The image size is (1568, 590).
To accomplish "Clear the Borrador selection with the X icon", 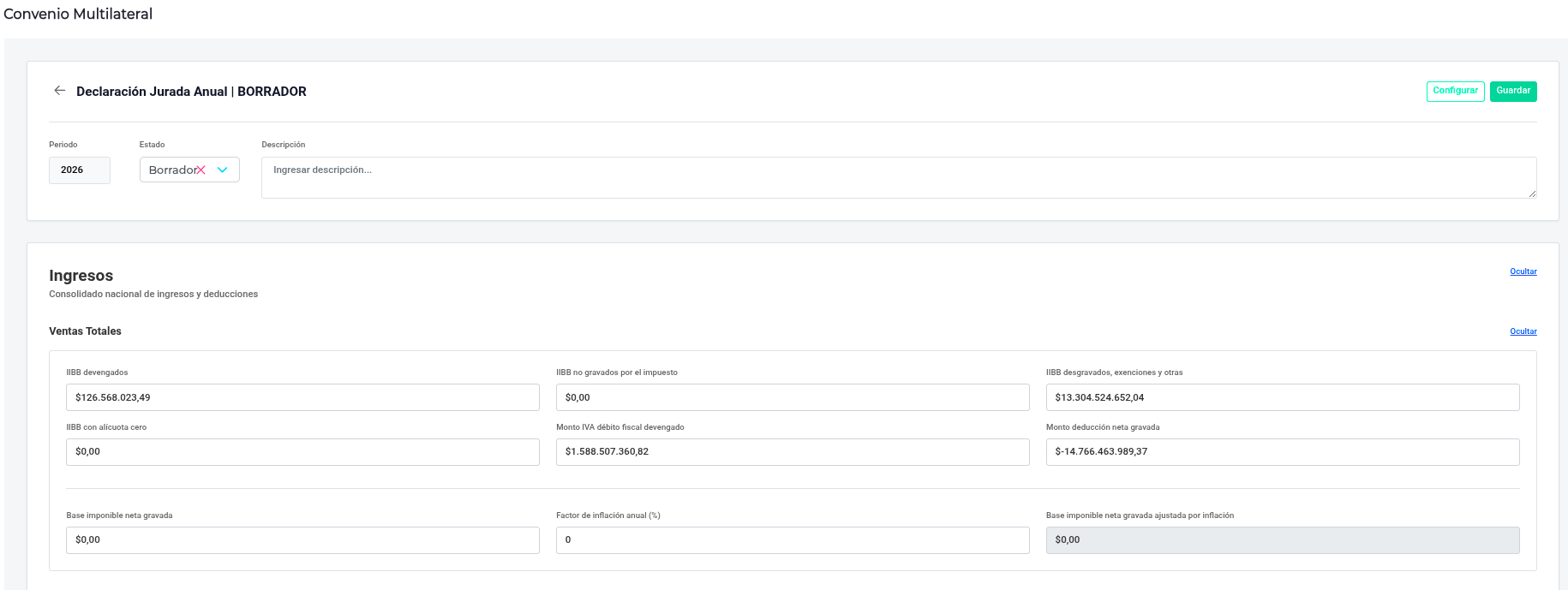I will pos(201,170).
